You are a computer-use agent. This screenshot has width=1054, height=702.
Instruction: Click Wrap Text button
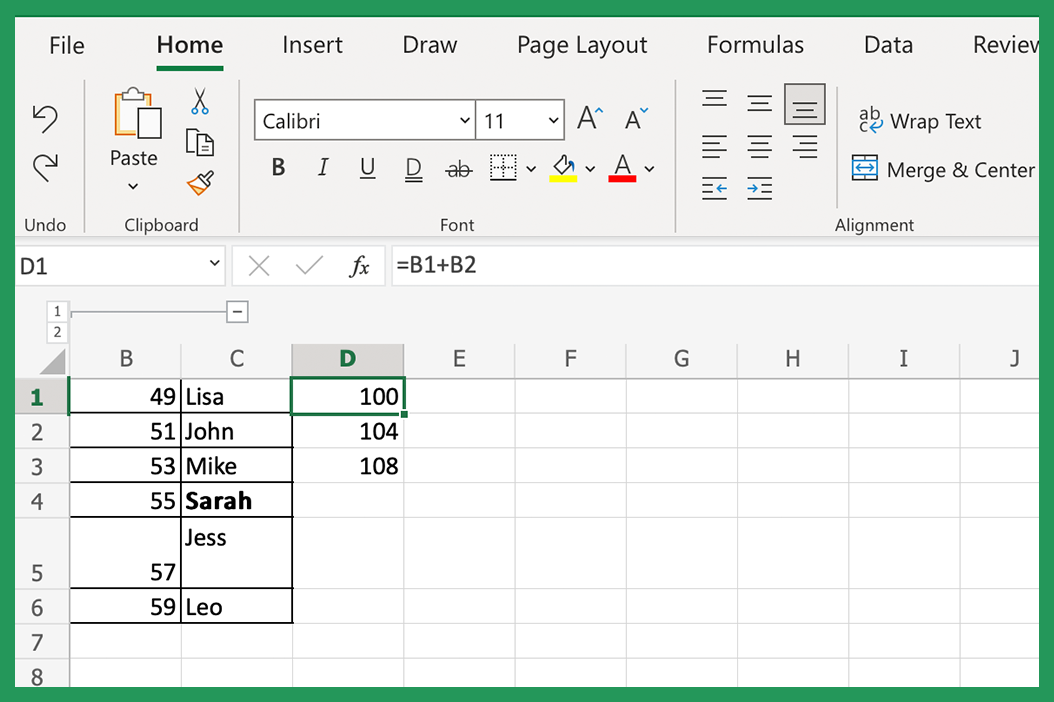click(920, 121)
